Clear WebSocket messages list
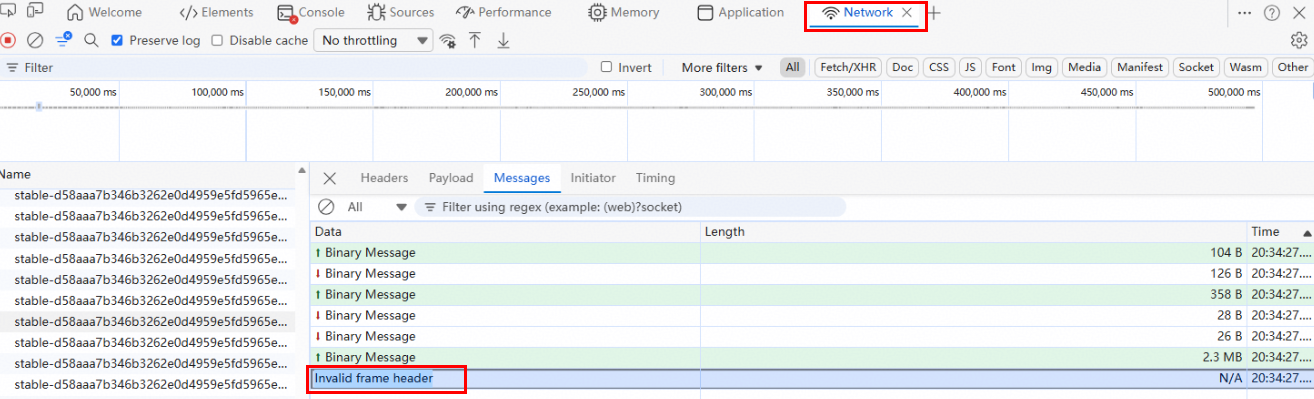Viewport: 1314px width, 399px height. [326, 207]
